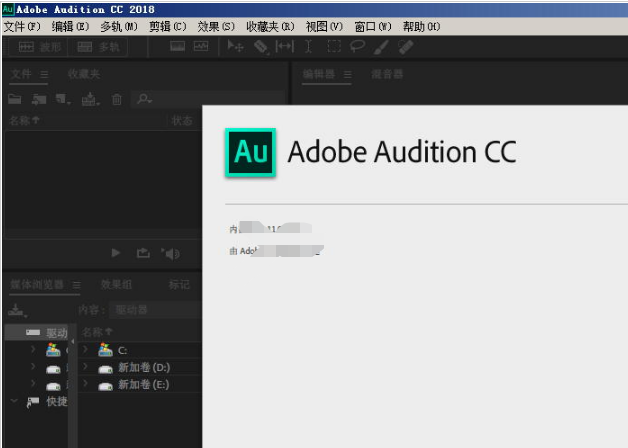Click the add shortcut download icon in Media Browser
Screen dimensions: 628x448
tap(17, 310)
